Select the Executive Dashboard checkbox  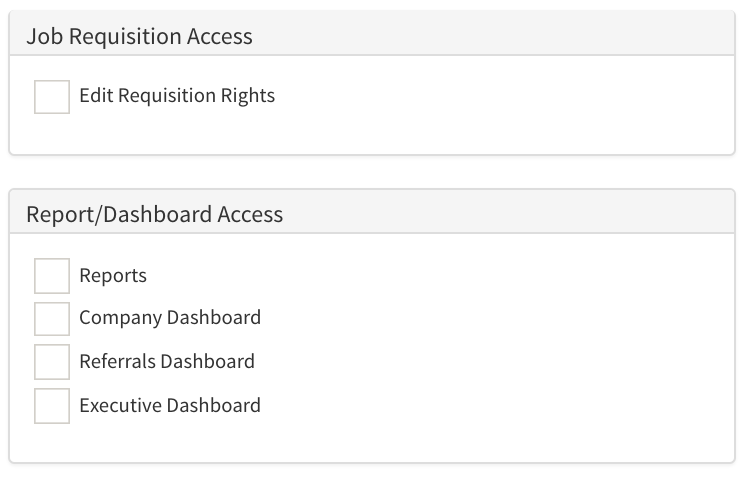52,406
